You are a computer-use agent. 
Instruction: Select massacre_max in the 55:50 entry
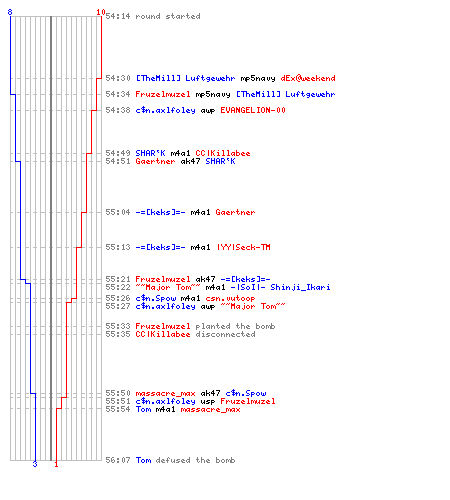coord(165,393)
